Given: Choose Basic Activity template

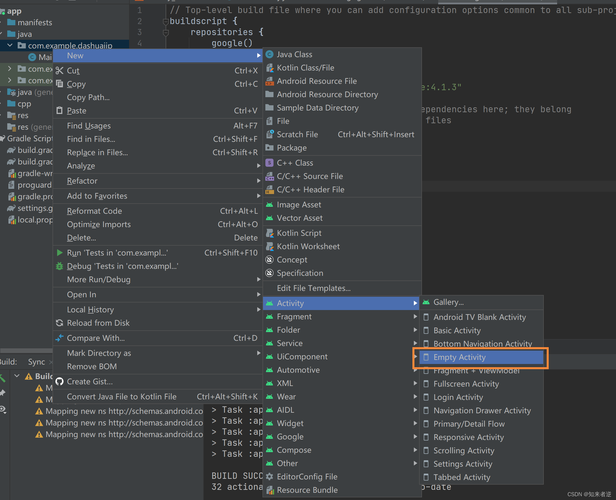Looking at the screenshot, I should [456, 330].
